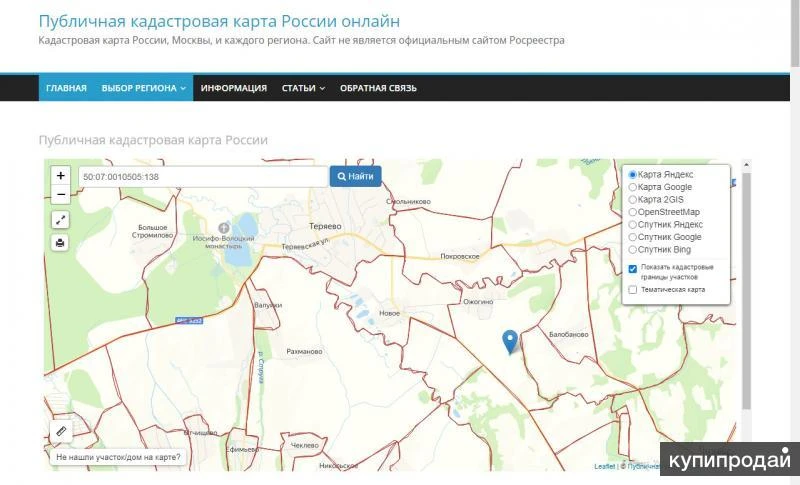The height and width of the screenshot is (485, 800).
Task: Select the Карта Google radio option
Action: tap(632, 187)
